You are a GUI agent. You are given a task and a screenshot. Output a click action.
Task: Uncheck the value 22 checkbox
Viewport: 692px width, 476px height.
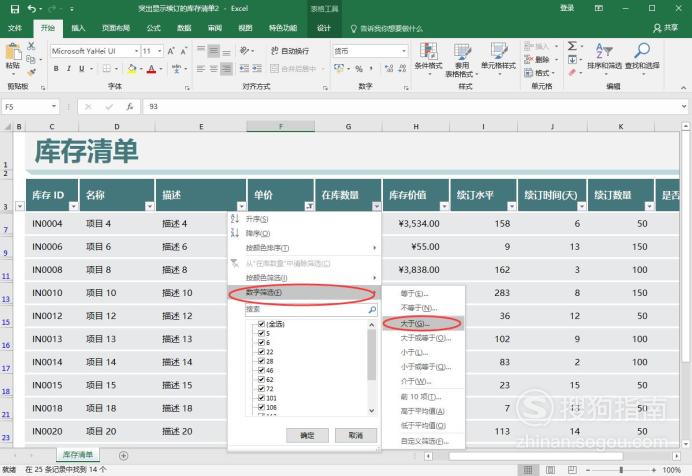pos(261,352)
